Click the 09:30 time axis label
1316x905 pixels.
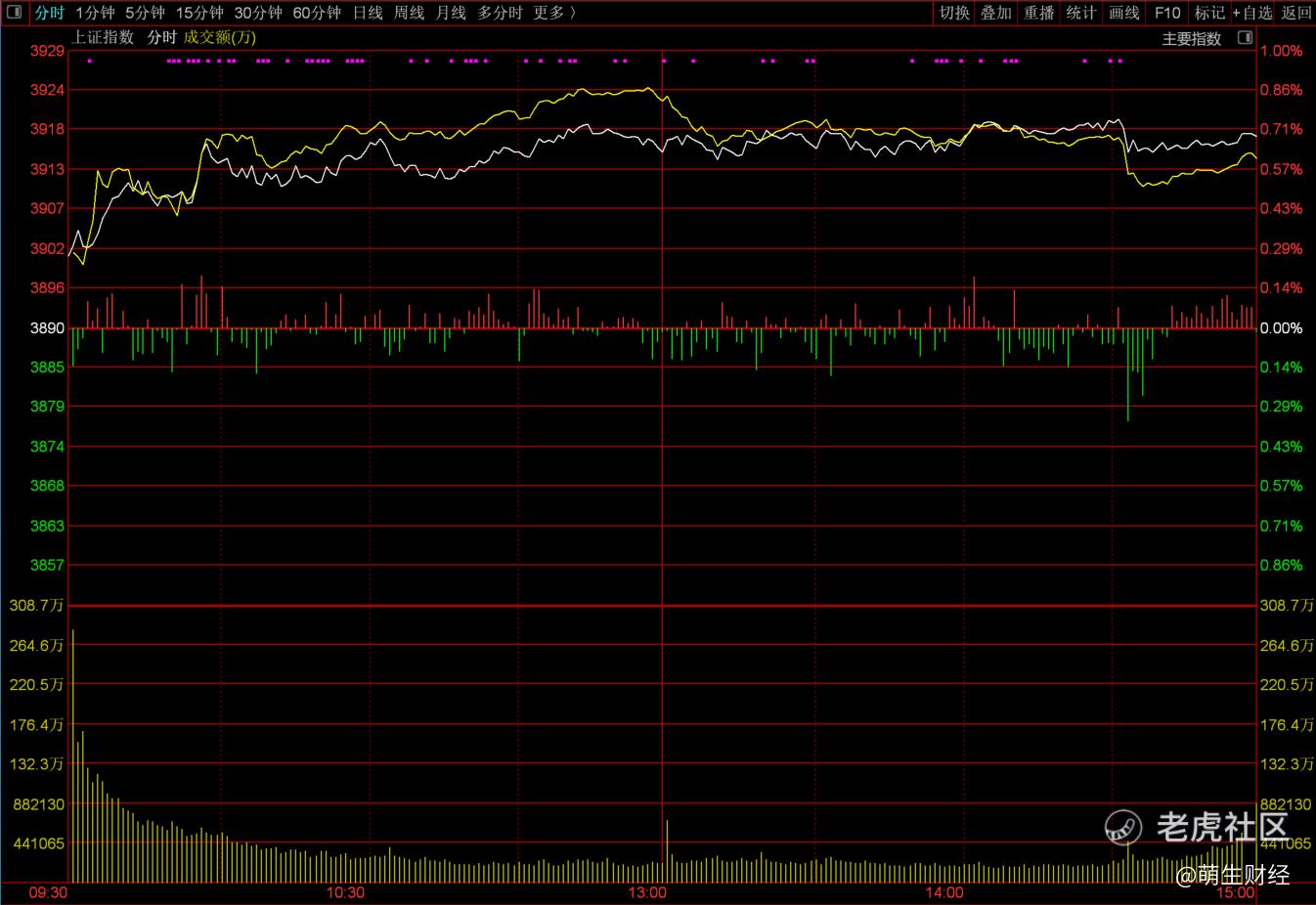pos(48,892)
